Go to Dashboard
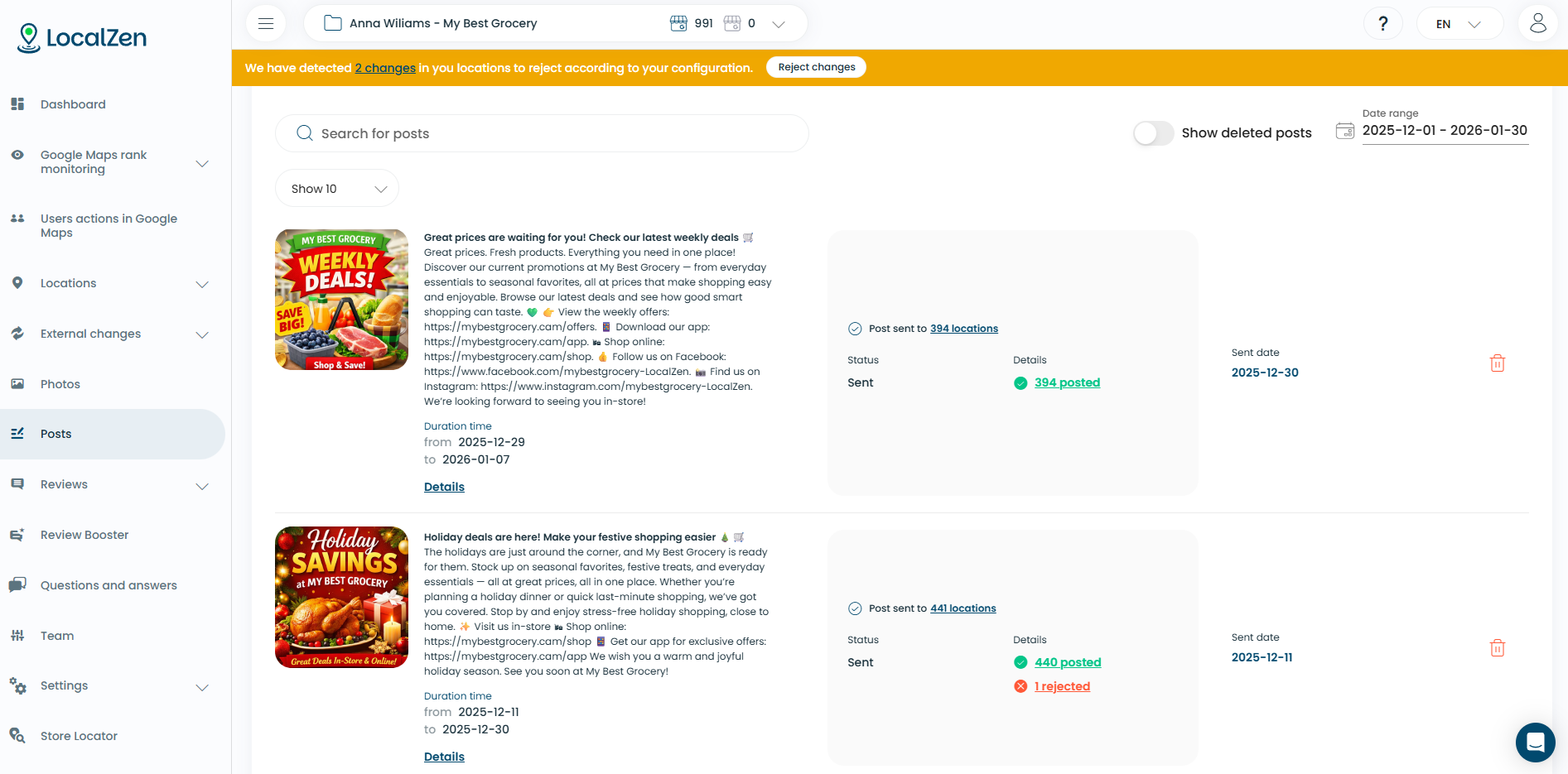This screenshot has width=1568, height=774. pyautogui.click(x=73, y=104)
